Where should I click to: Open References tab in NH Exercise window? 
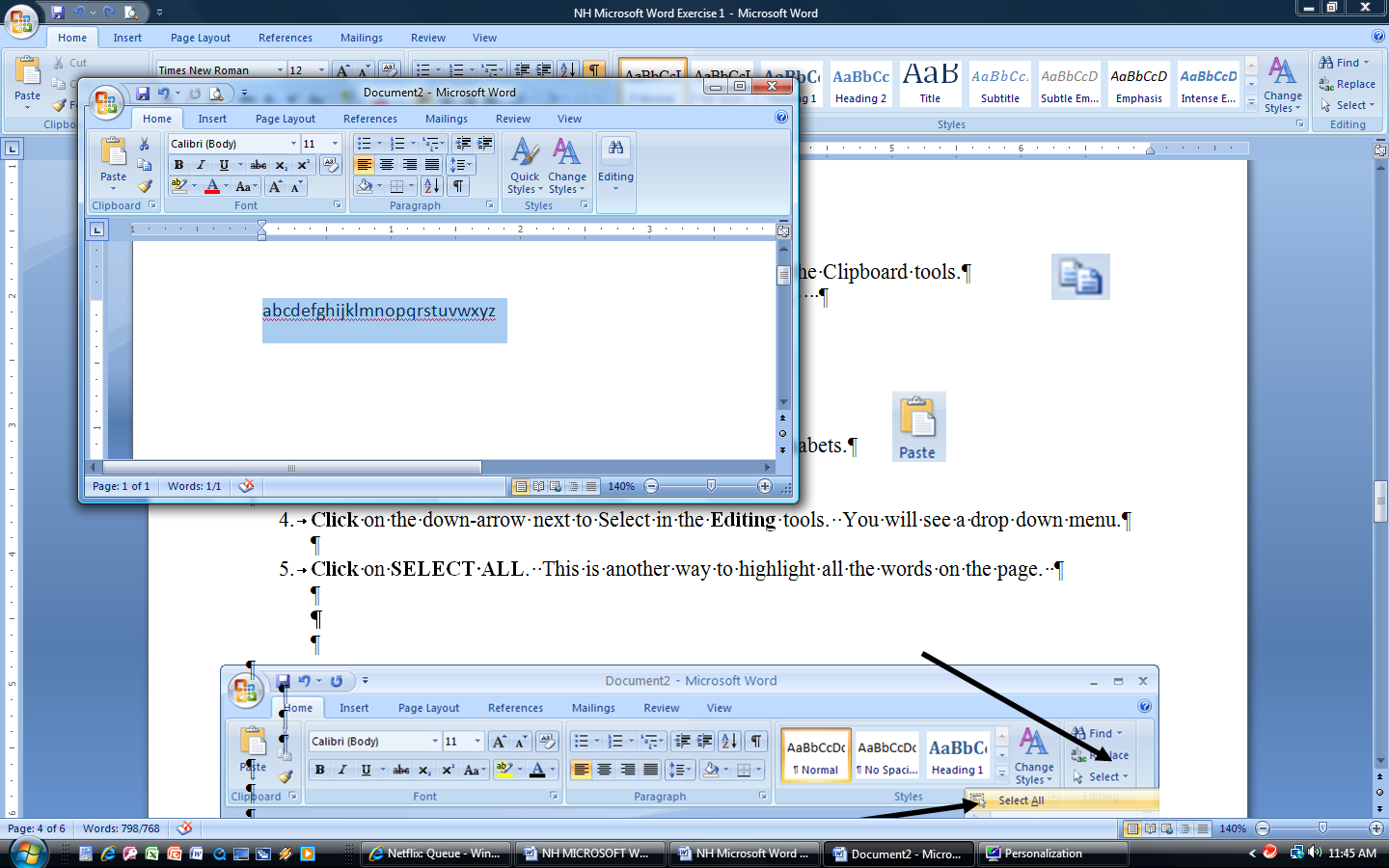[x=285, y=38]
